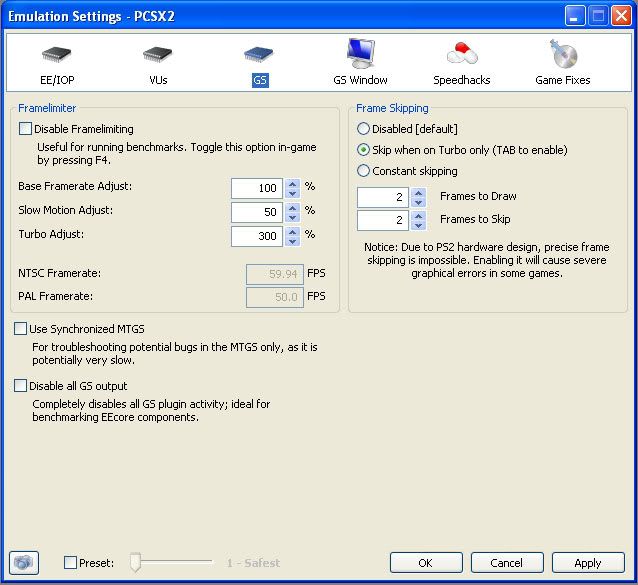Open the Game Fixes disc icon

(563, 54)
